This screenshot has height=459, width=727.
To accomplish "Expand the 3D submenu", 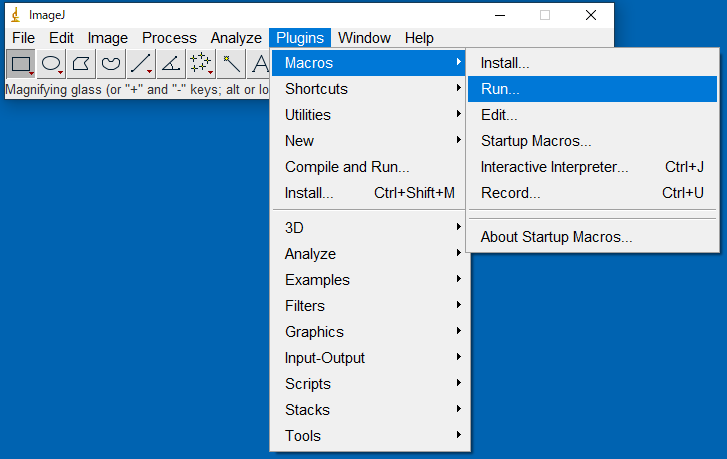I will coord(370,228).
